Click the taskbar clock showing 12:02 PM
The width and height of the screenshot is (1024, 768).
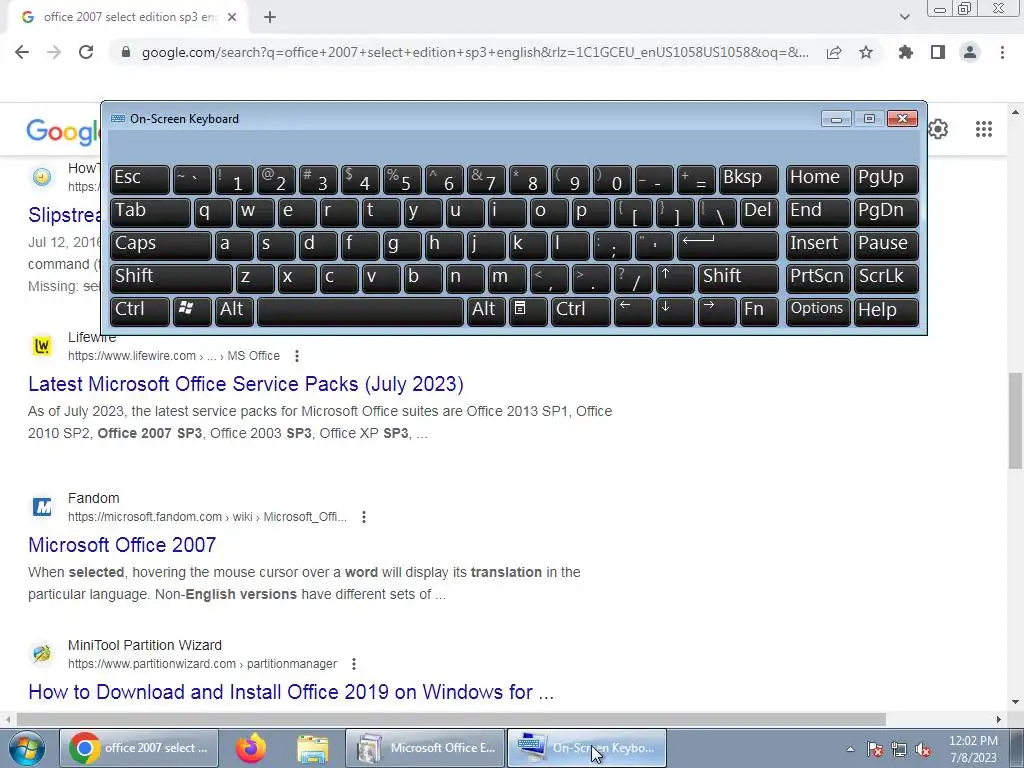(973, 749)
